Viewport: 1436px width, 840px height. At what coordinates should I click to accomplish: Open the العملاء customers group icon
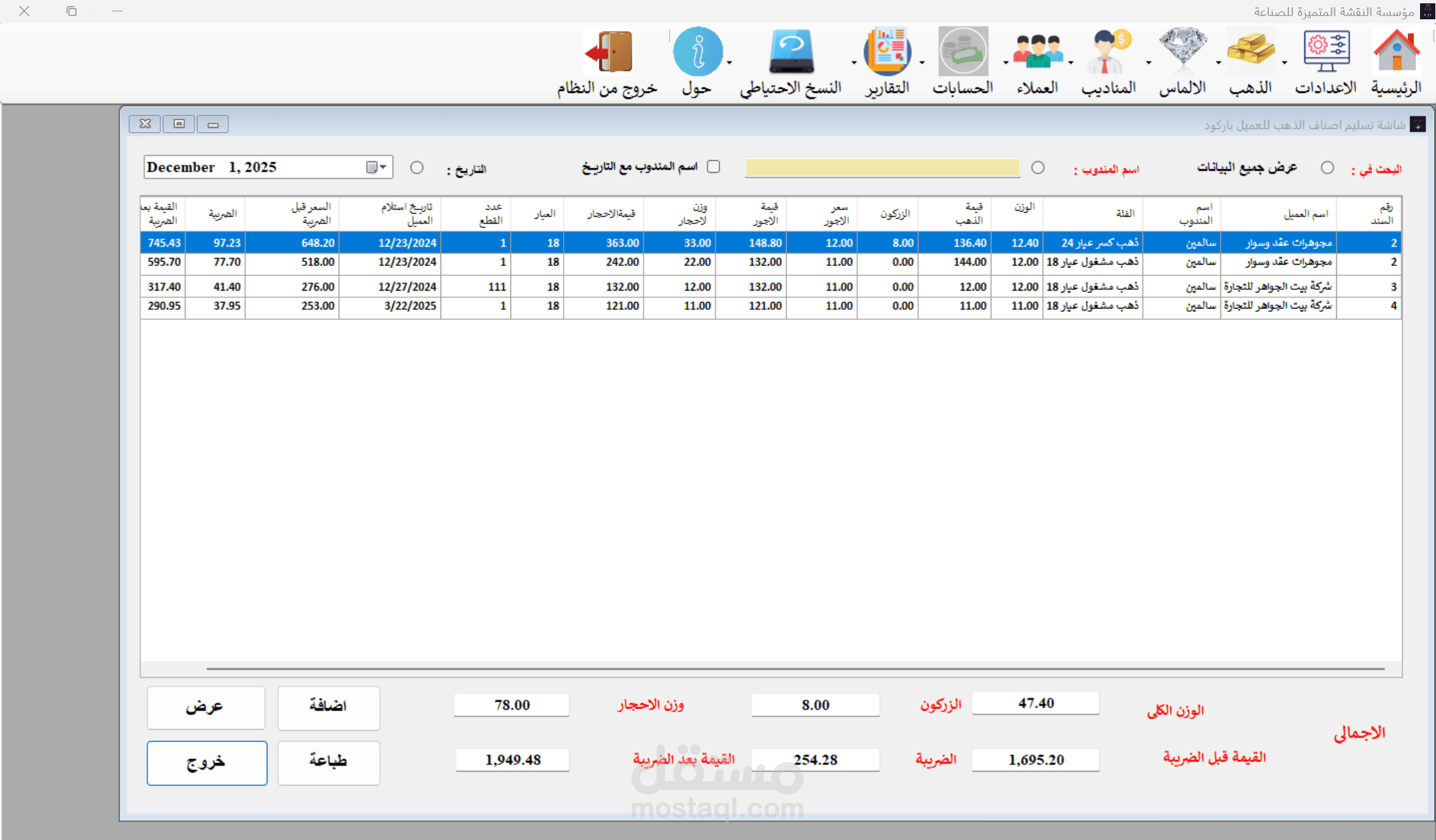click(1037, 51)
